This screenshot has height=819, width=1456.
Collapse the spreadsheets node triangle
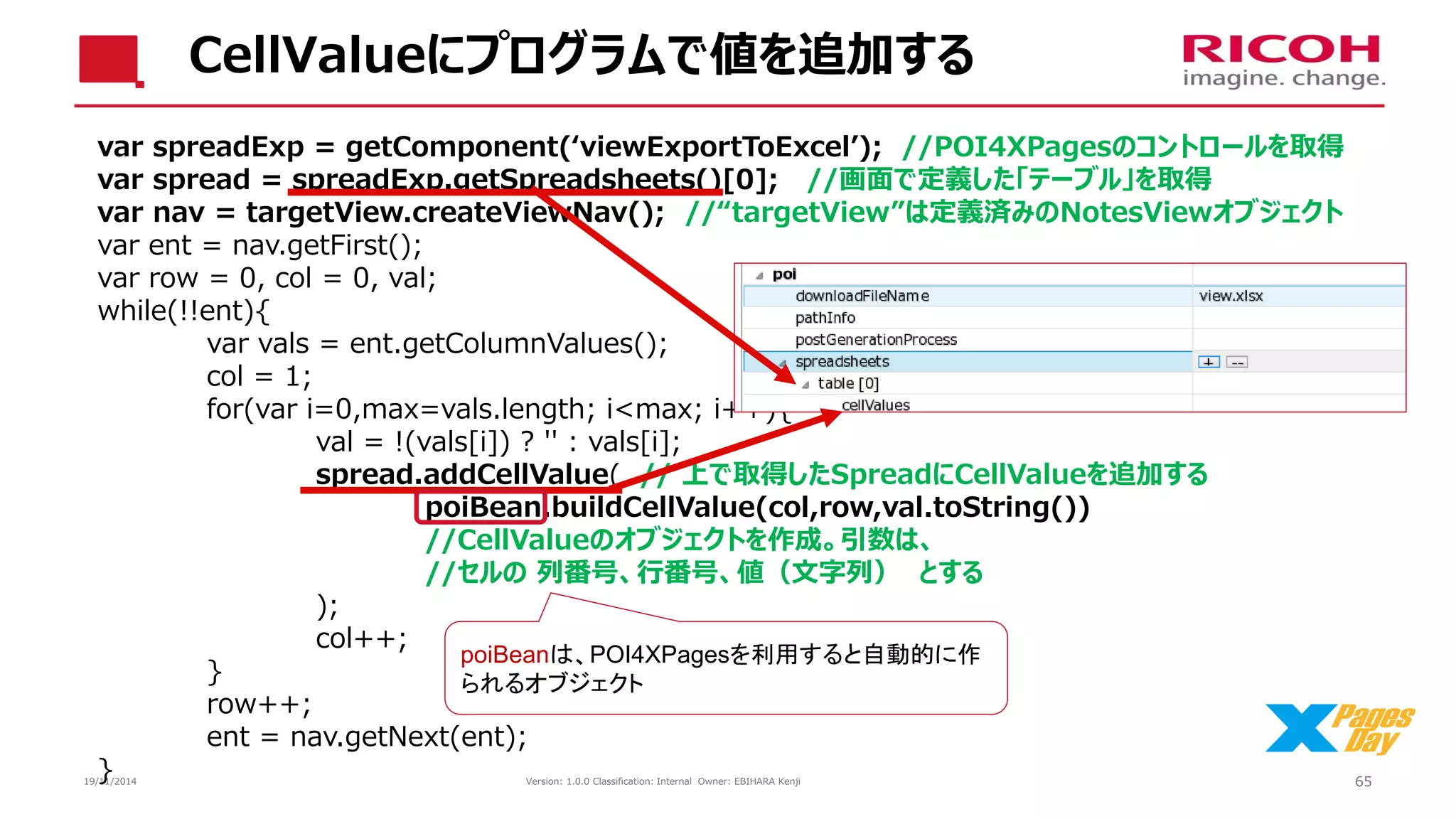(783, 363)
